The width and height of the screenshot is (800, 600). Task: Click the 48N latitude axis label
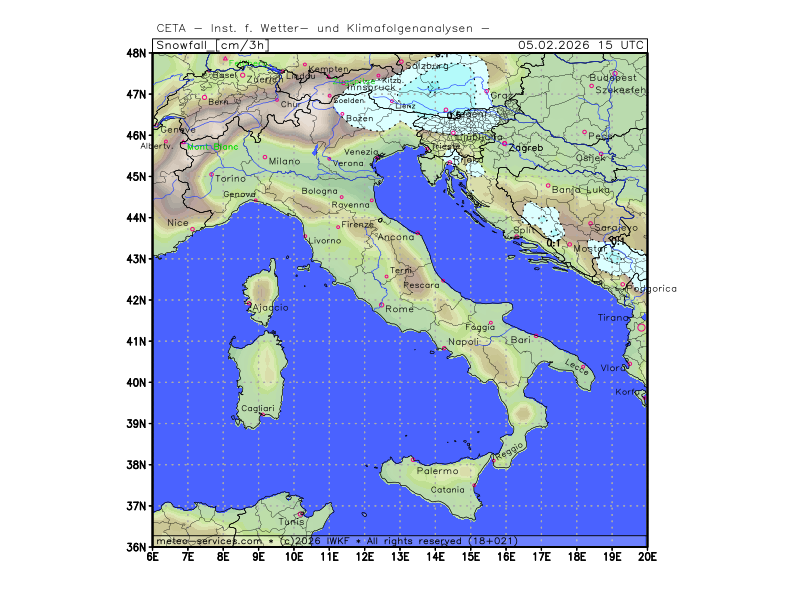[137, 52]
